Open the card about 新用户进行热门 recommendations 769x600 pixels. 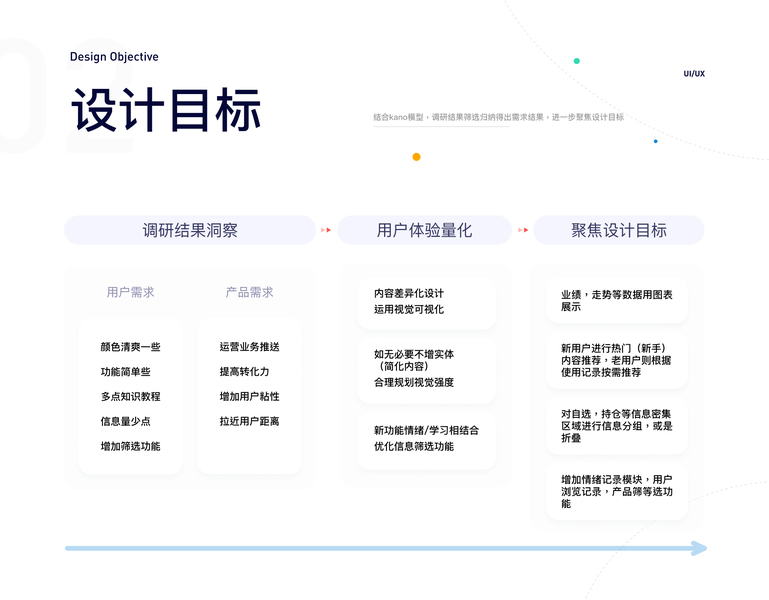(x=617, y=360)
